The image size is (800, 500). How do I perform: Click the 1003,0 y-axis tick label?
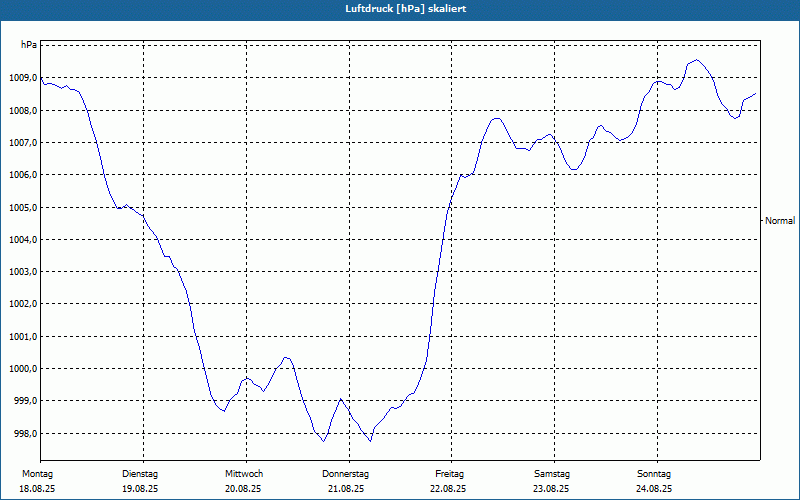point(23,272)
